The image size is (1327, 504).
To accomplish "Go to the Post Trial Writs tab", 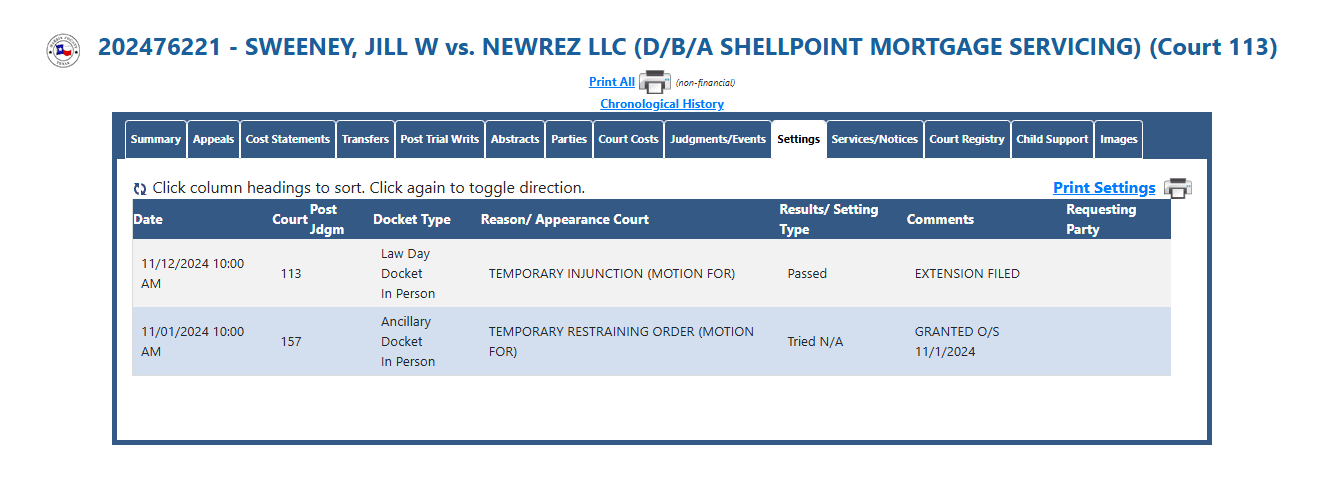I will pos(440,140).
